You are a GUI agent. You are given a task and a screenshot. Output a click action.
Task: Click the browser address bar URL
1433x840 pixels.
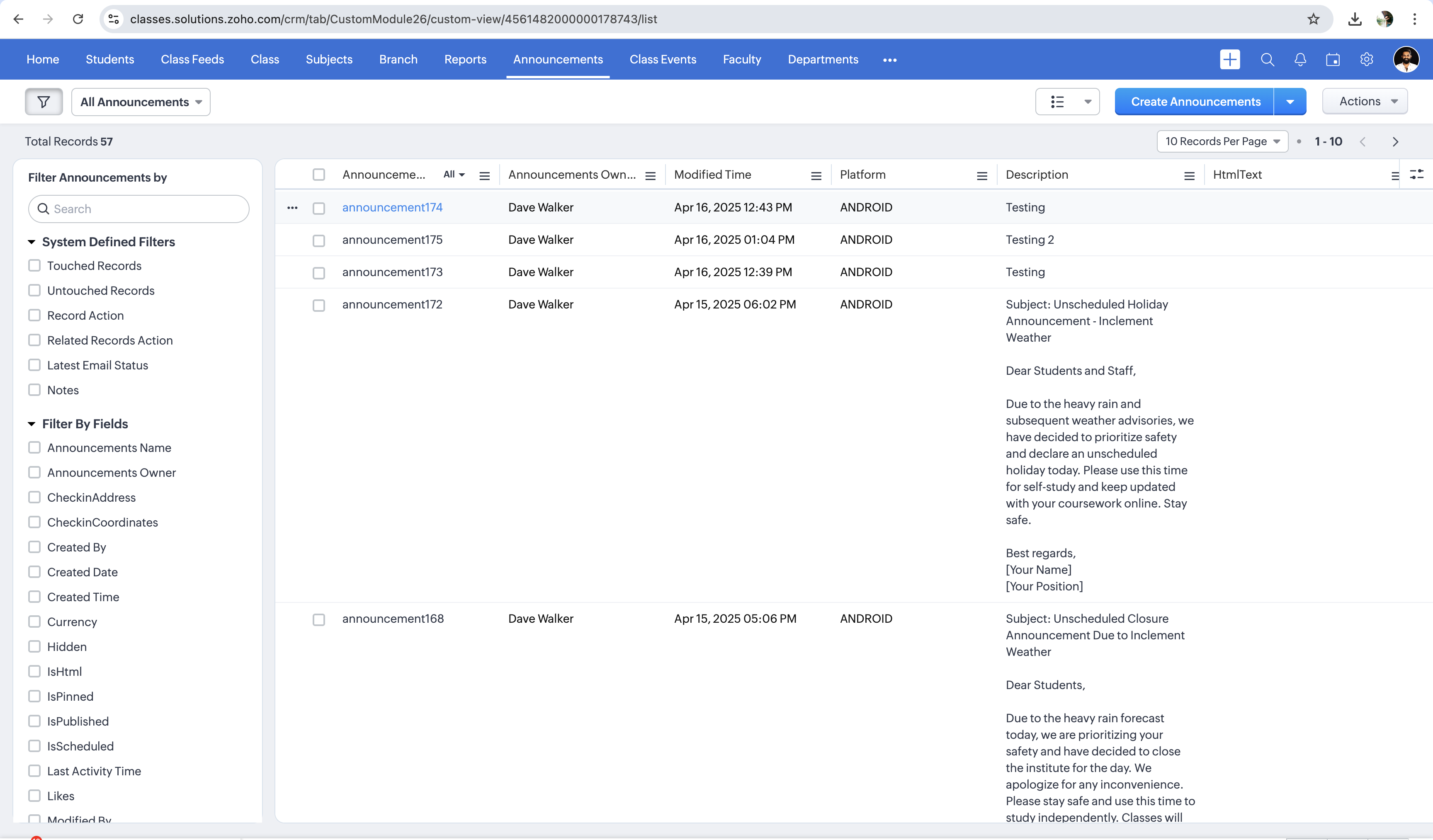tap(393, 19)
